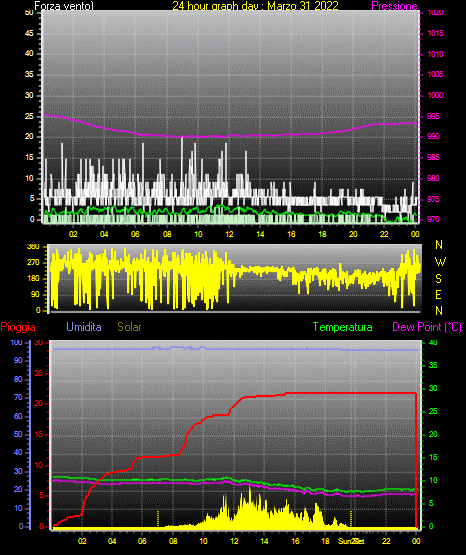Click the magenta 'Pressione' label

tap(394, 6)
